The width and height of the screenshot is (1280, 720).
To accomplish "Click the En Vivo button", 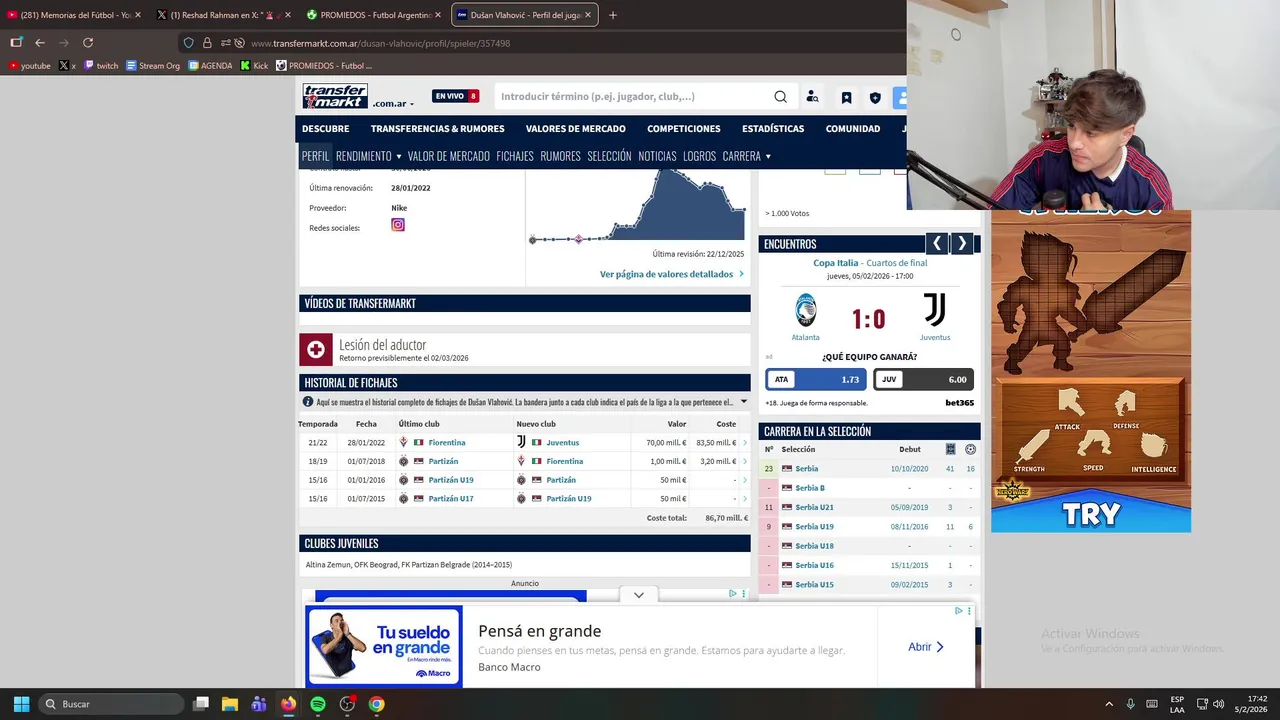I will tap(456, 96).
